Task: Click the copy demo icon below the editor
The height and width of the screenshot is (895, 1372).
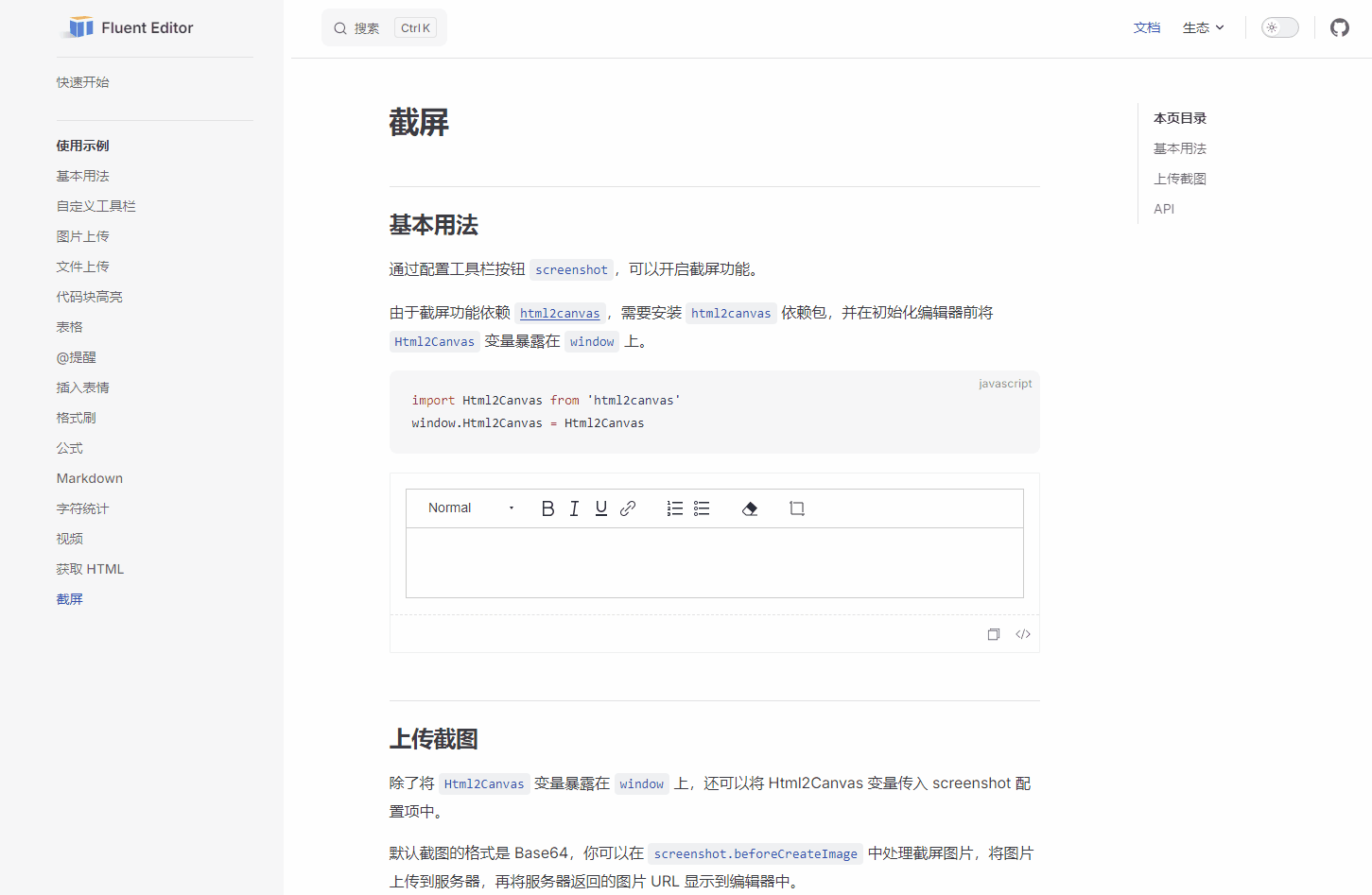Action: coord(993,633)
